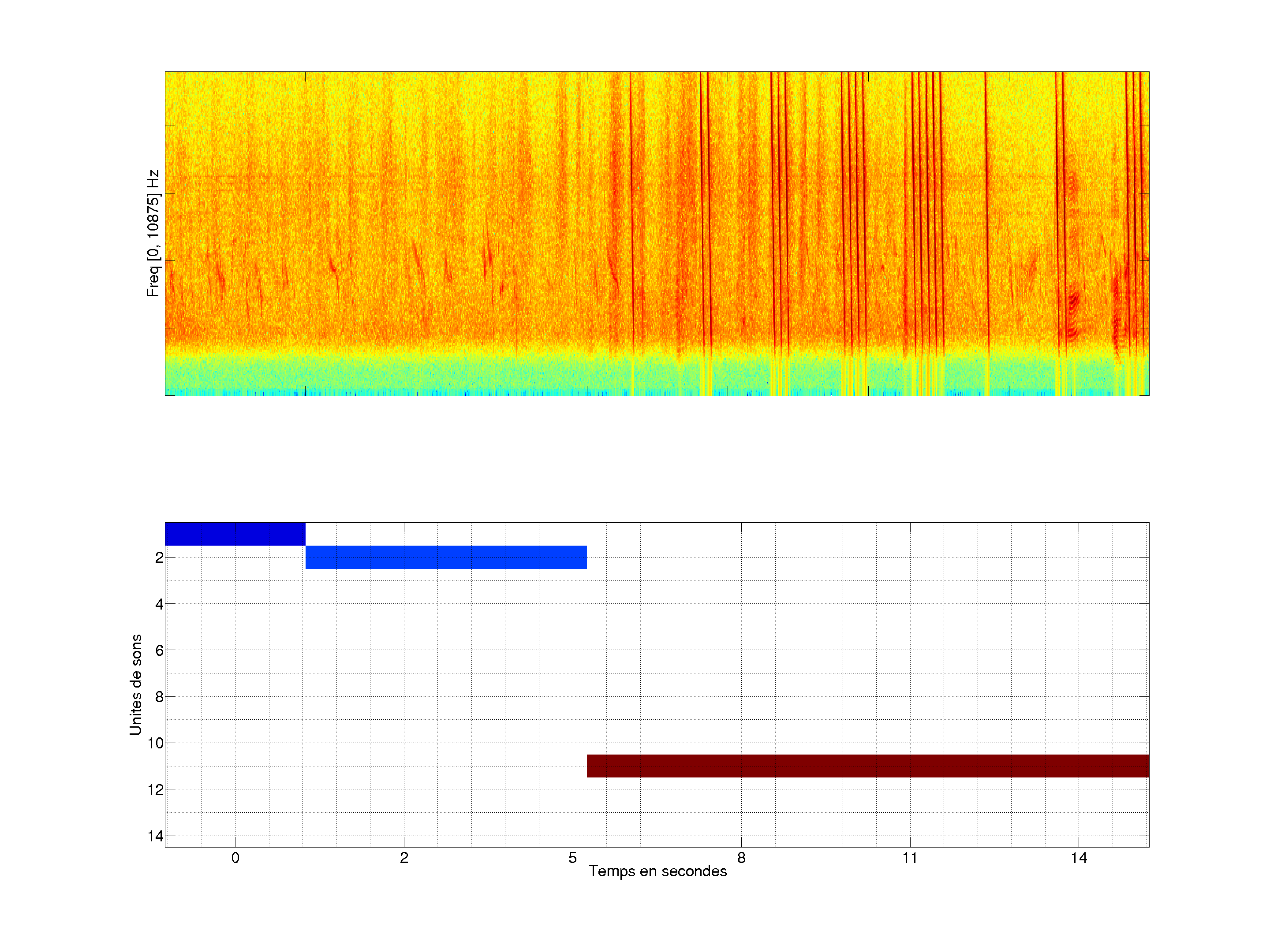Click the x-axis tick label 8
Screen dimensions: 1270x952
[741, 858]
